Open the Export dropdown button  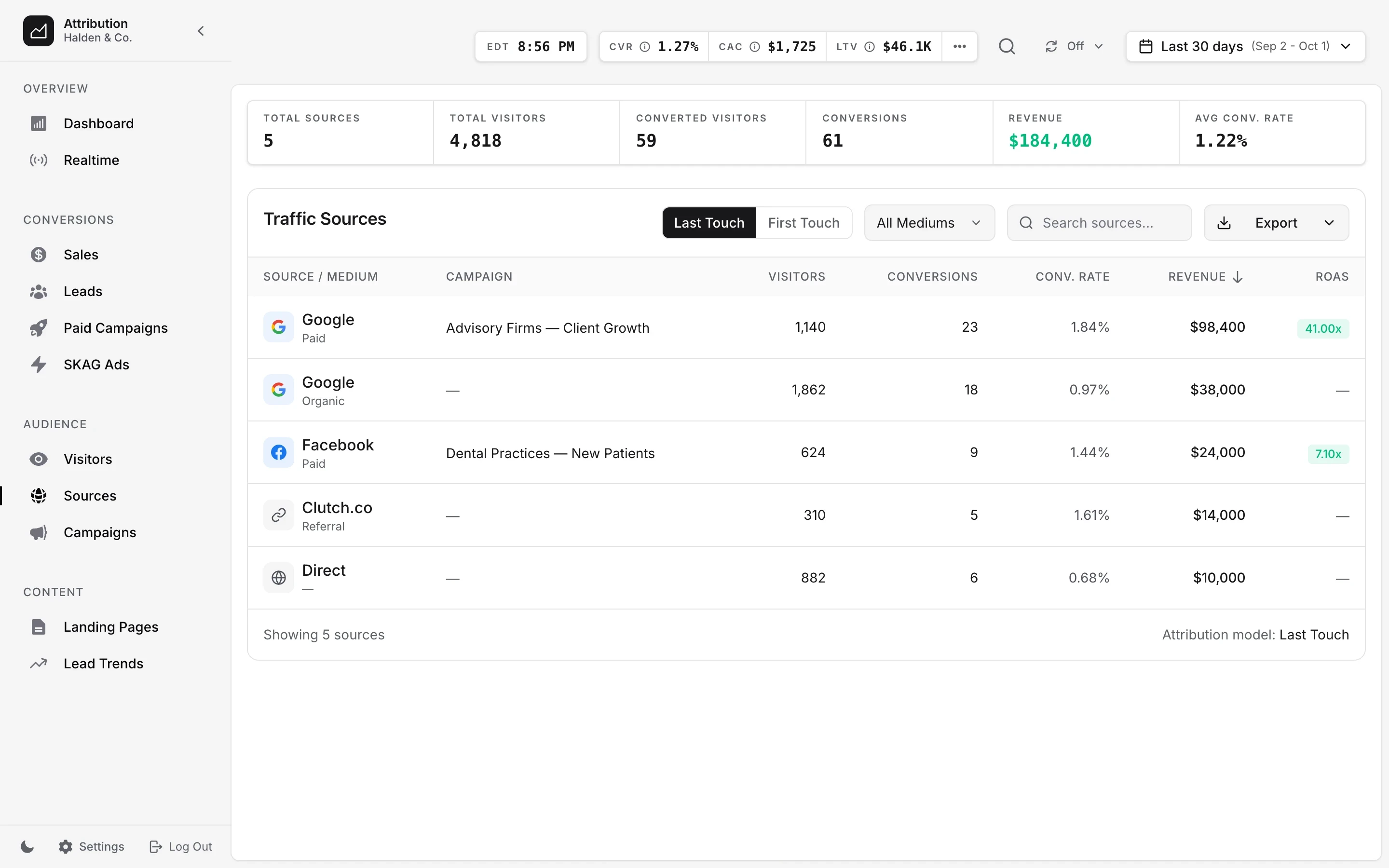1276,223
